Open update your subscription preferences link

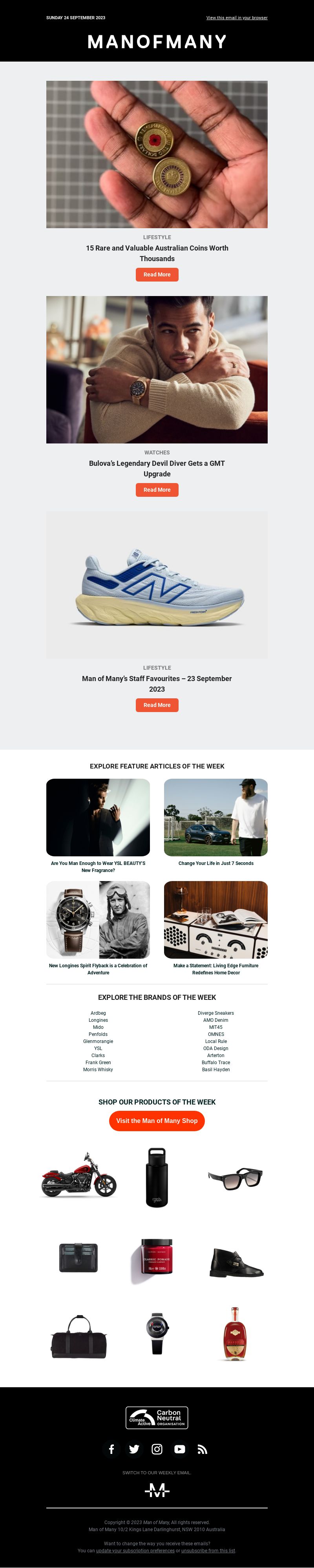[135, 1550]
